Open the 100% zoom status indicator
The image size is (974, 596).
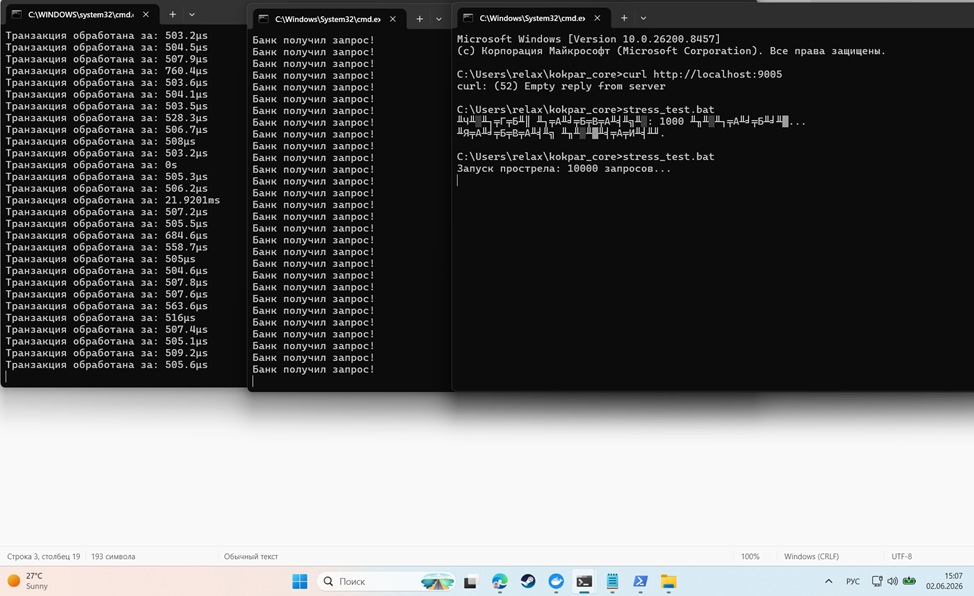[x=750, y=556]
